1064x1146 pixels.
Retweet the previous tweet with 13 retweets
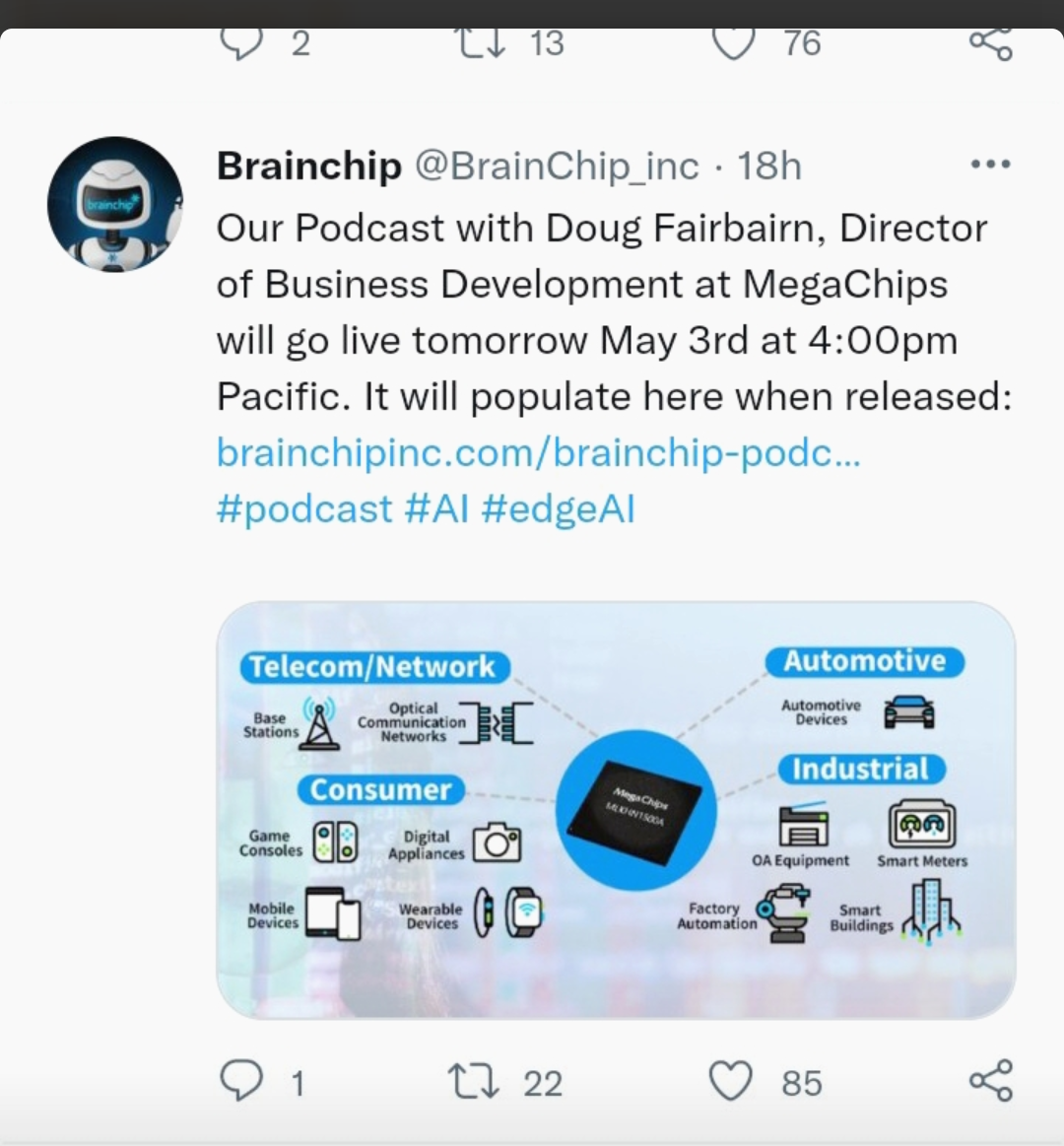click(482, 42)
